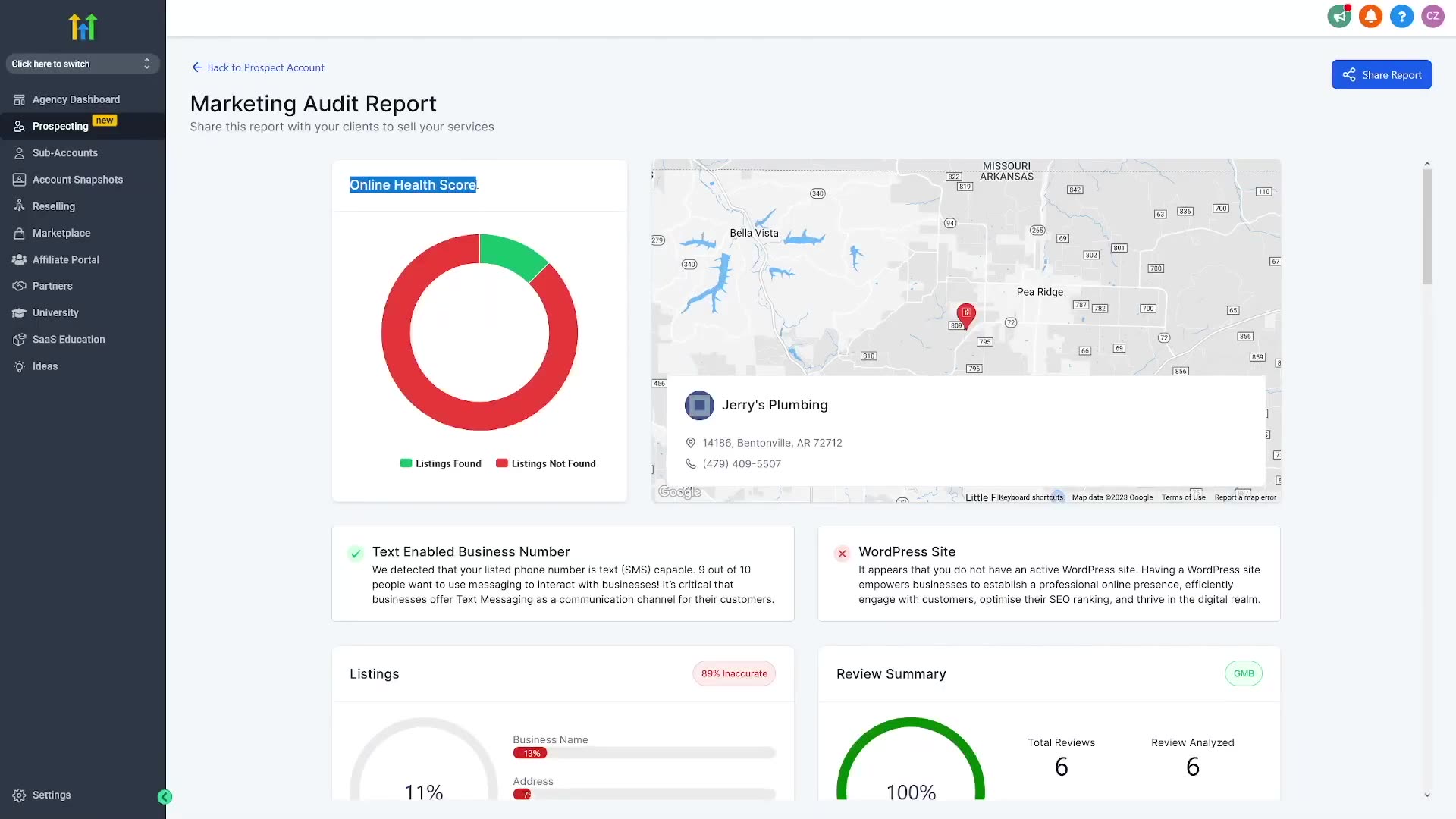Click the address 14186, Bentonville, AR 72712
Viewport: 1456px width, 819px height.
coord(772,443)
